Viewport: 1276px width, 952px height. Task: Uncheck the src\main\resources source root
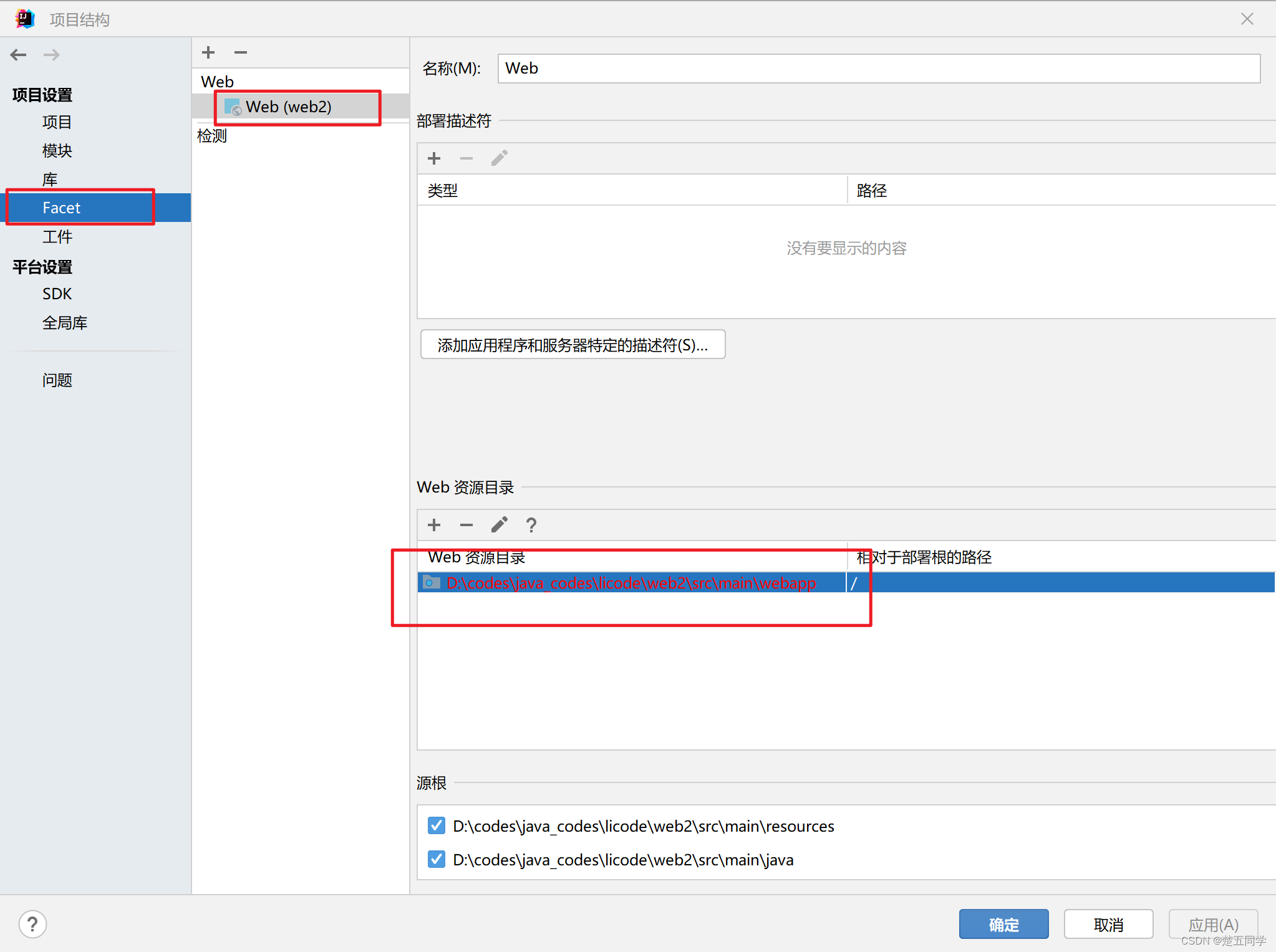[x=437, y=825]
